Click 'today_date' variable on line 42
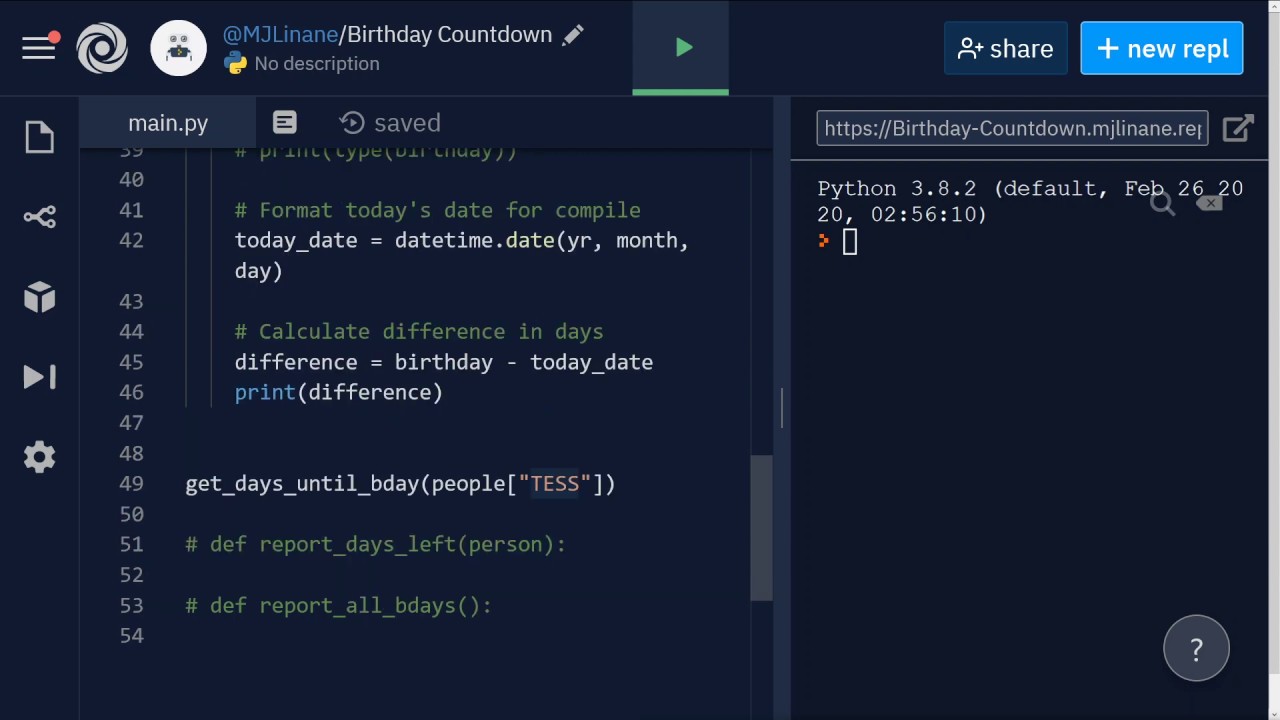Viewport: 1280px width, 720px height. [296, 241]
